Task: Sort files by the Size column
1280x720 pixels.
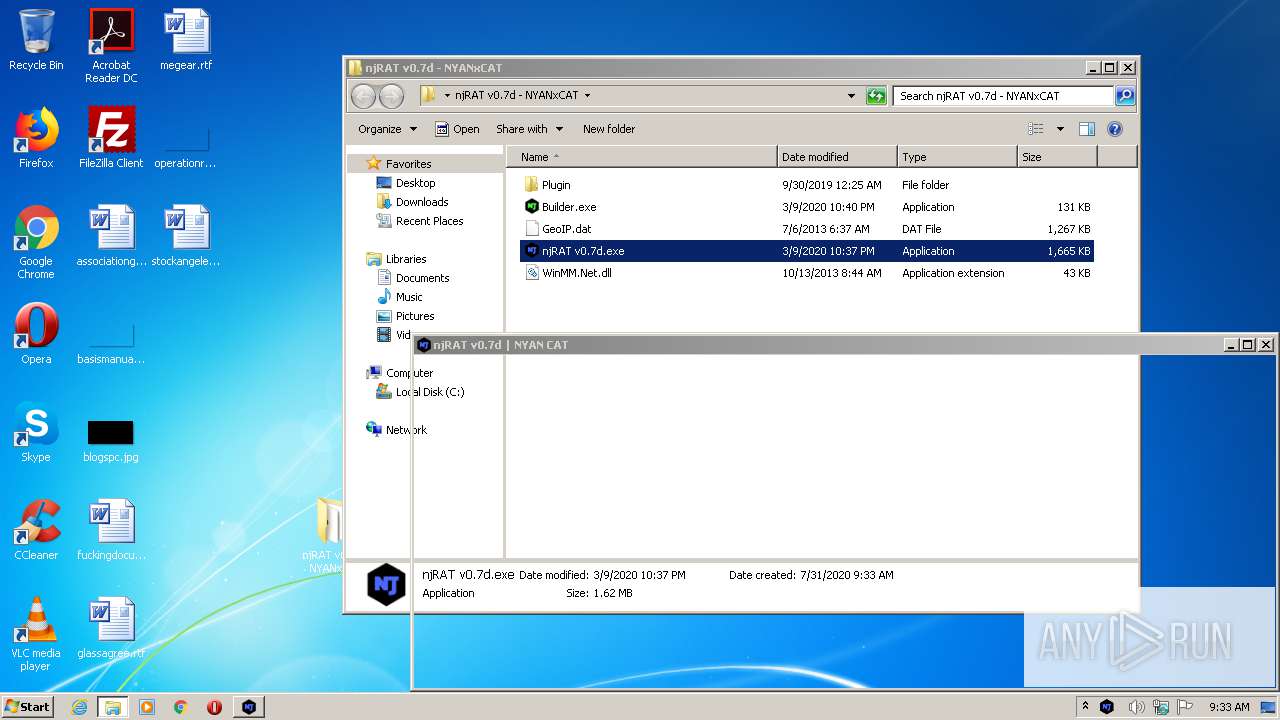Action: click(x=1057, y=157)
